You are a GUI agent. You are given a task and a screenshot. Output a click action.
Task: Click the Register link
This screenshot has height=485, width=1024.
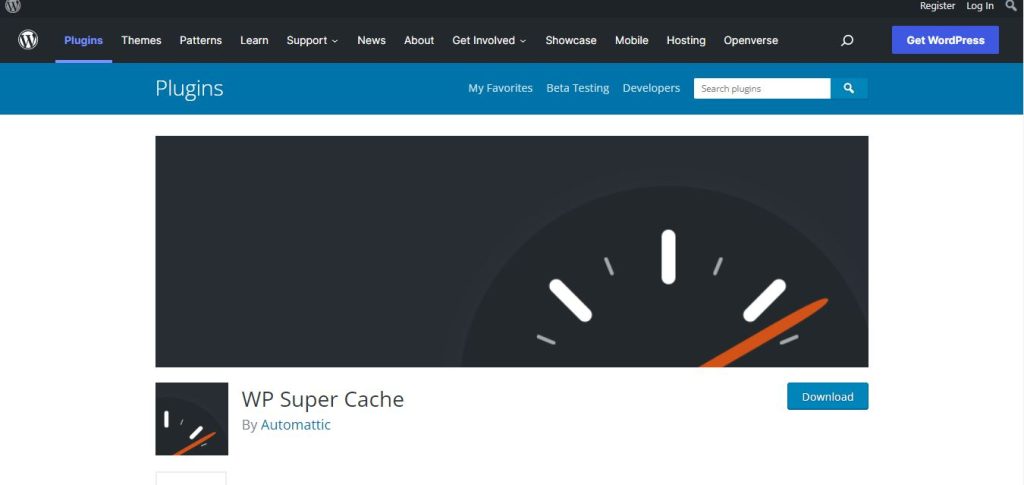tap(937, 6)
